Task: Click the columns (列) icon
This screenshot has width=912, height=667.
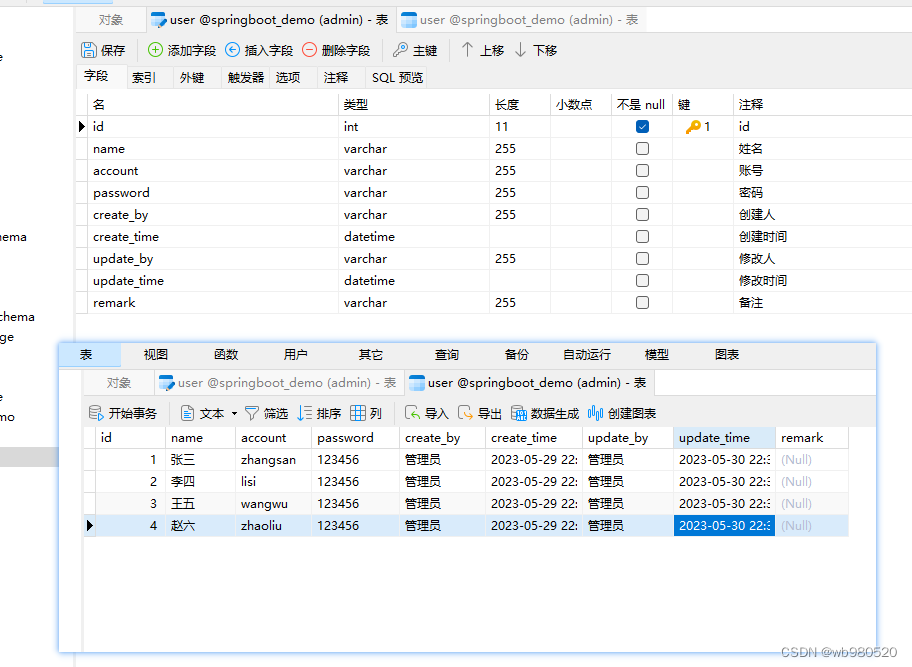Action: pyautogui.click(x=358, y=413)
